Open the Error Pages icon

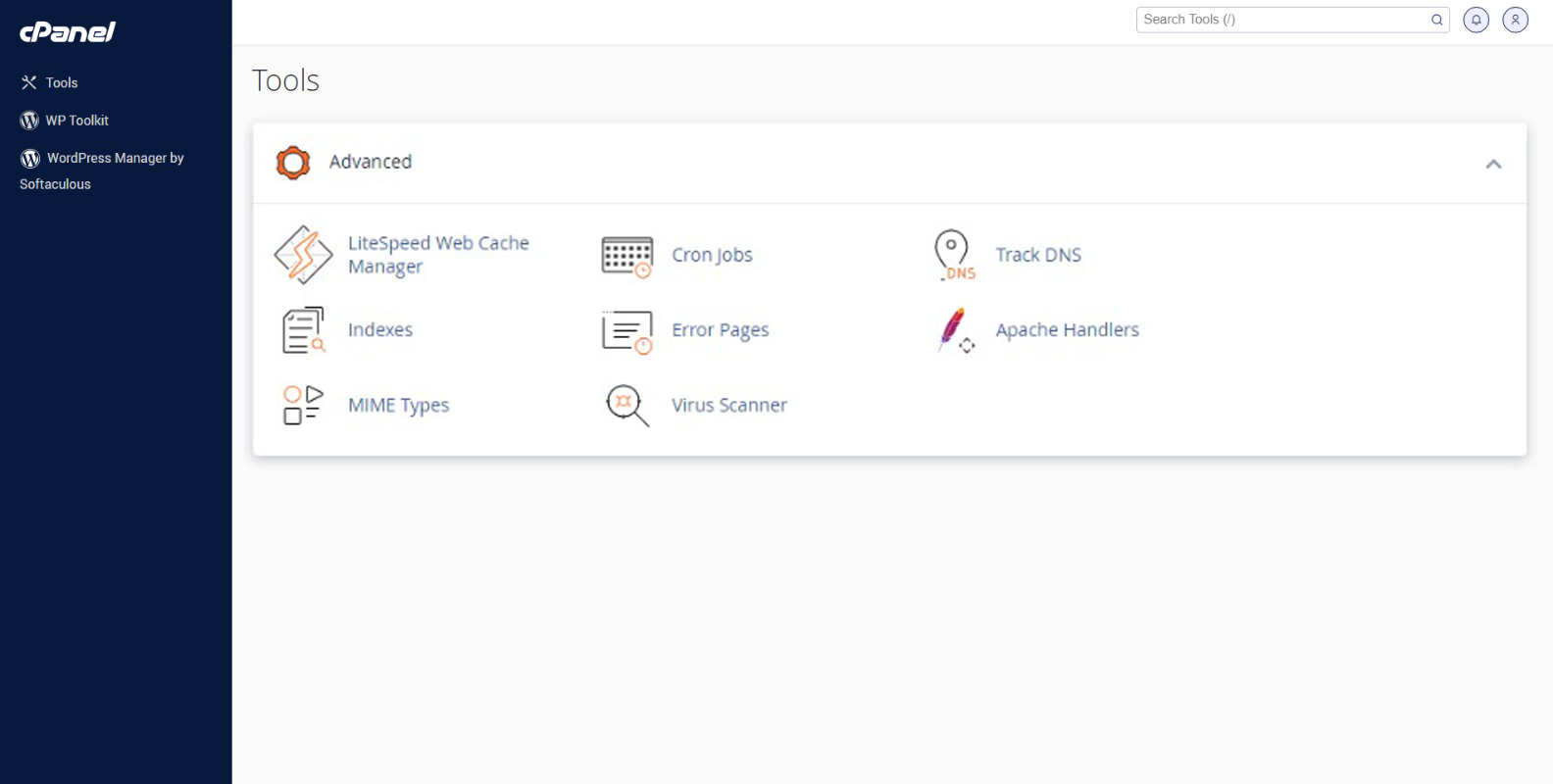pos(626,331)
